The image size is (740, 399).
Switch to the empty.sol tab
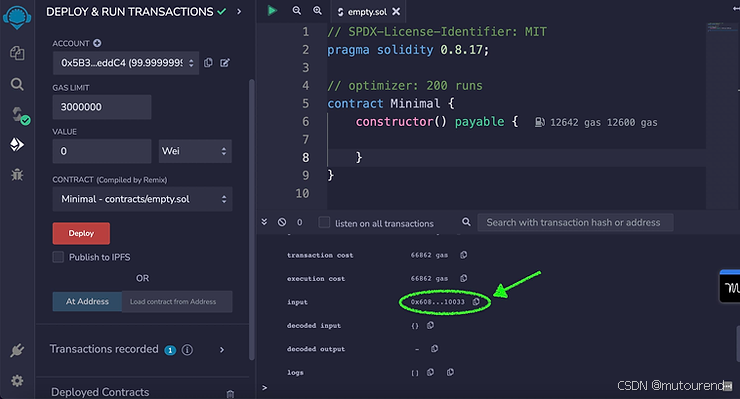coord(367,11)
